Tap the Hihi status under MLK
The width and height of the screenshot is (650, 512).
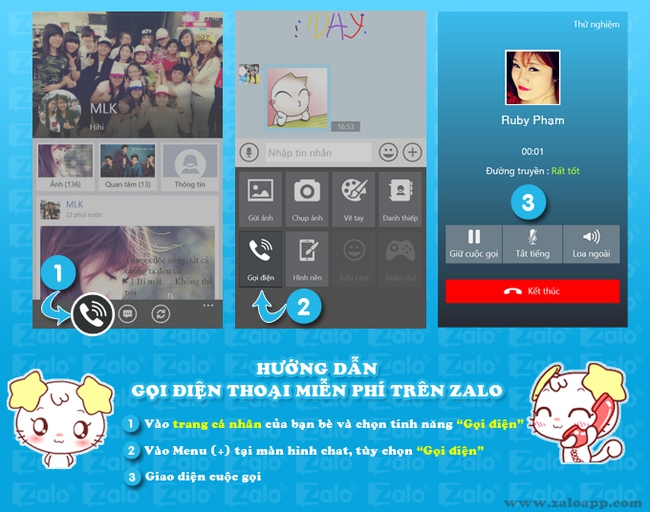pyautogui.click(x=97, y=127)
